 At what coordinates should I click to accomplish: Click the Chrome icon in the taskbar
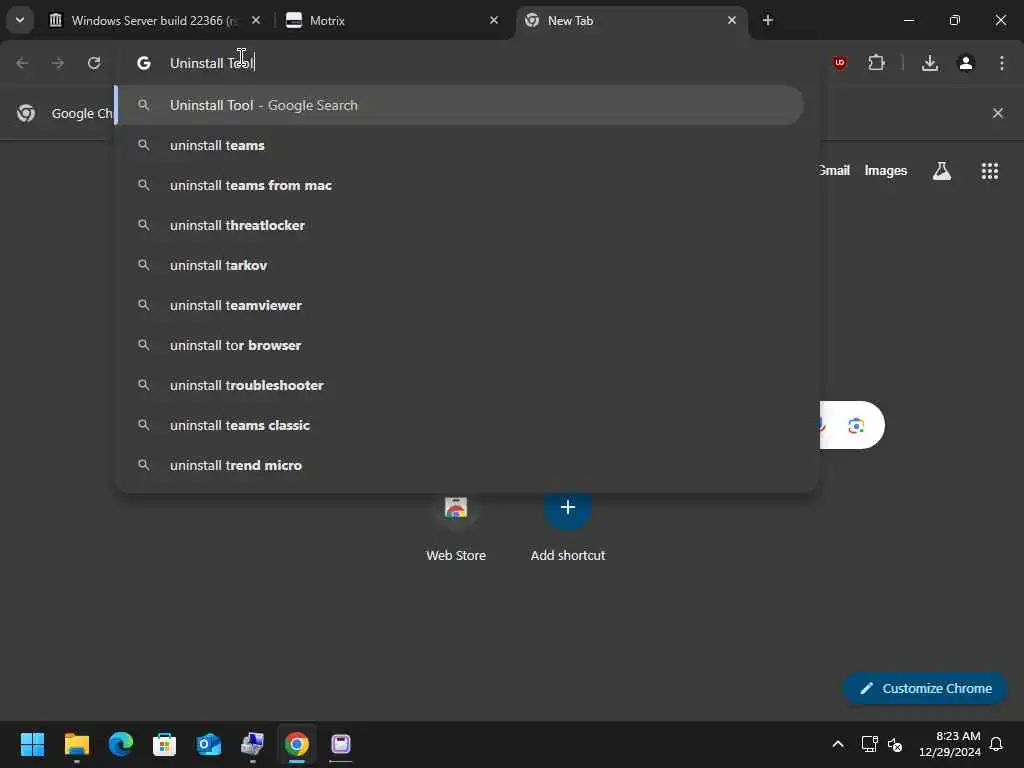click(x=296, y=744)
